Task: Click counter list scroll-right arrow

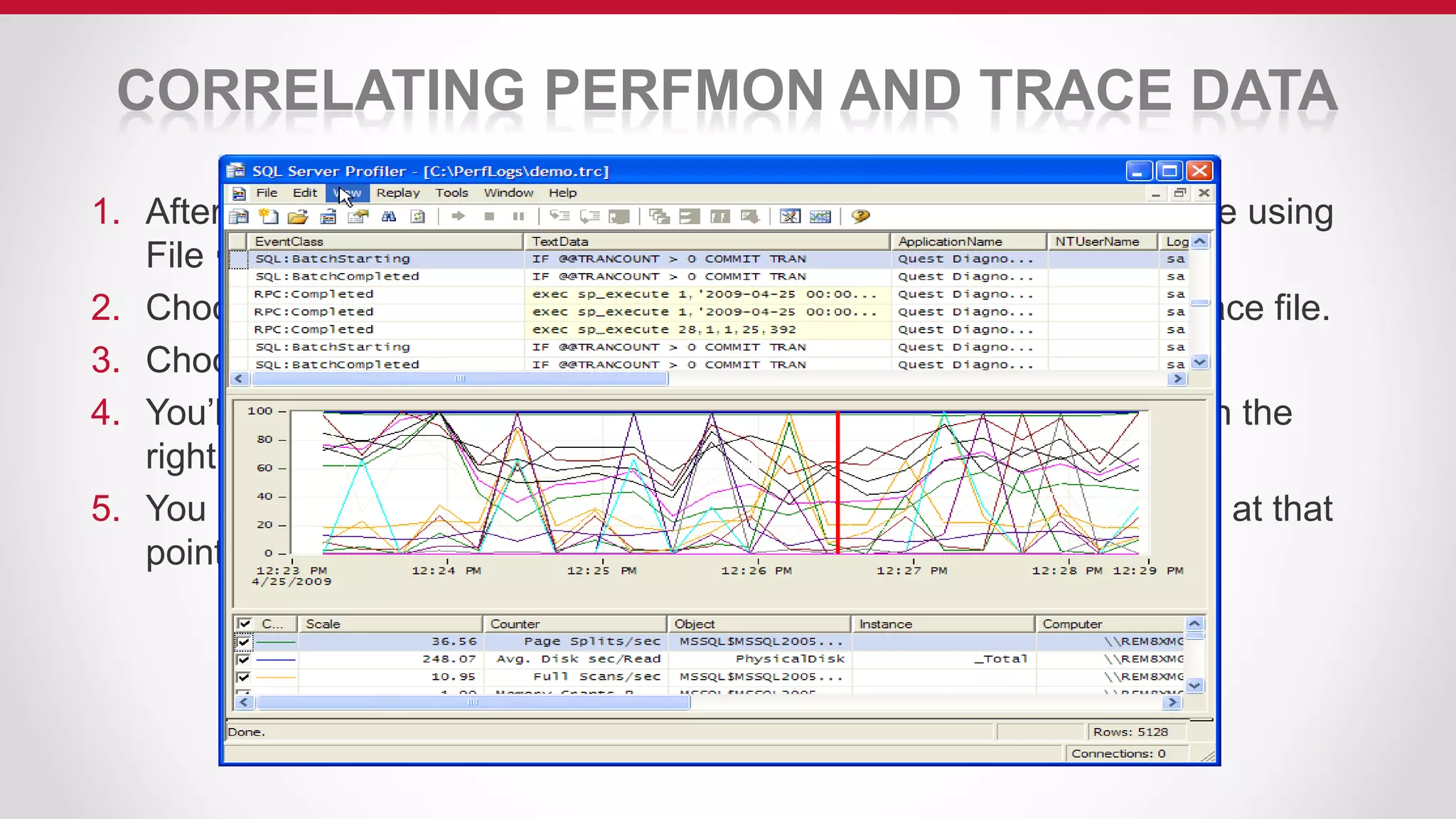Action: pyautogui.click(x=1172, y=702)
